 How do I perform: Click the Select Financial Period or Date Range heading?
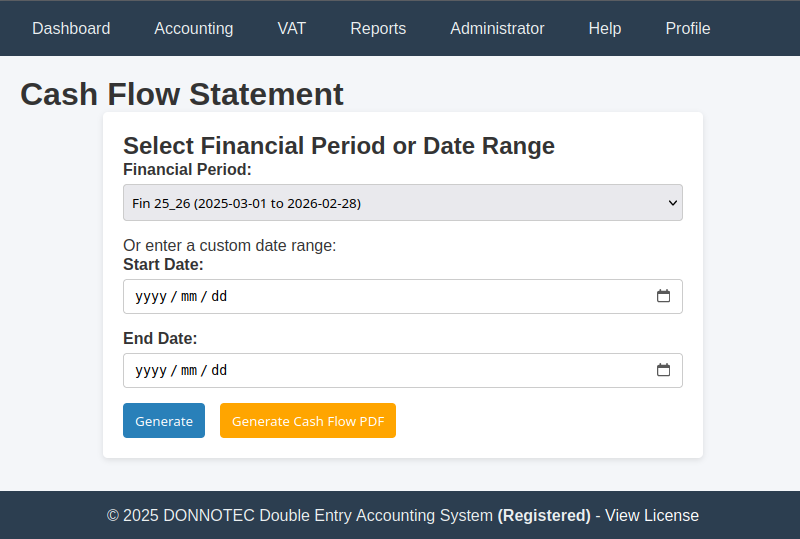pyautogui.click(x=339, y=146)
